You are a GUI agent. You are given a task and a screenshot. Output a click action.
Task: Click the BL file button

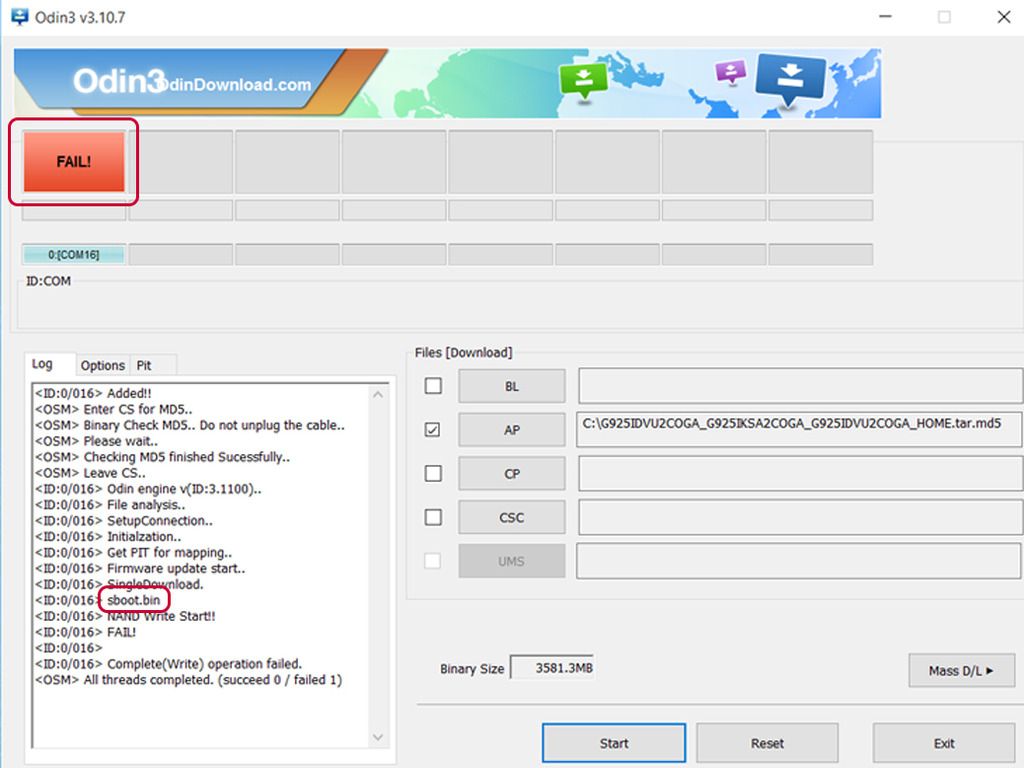(x=512, y=387)
